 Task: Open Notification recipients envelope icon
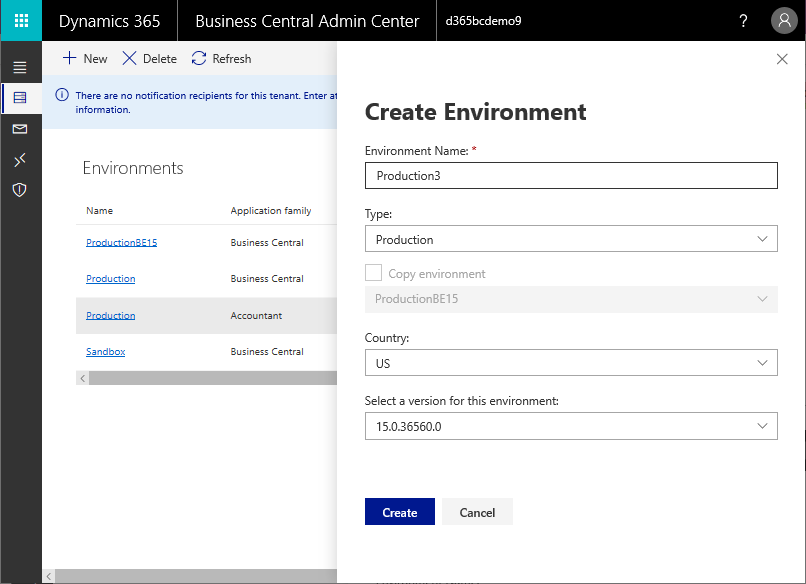tap(20, 129)
